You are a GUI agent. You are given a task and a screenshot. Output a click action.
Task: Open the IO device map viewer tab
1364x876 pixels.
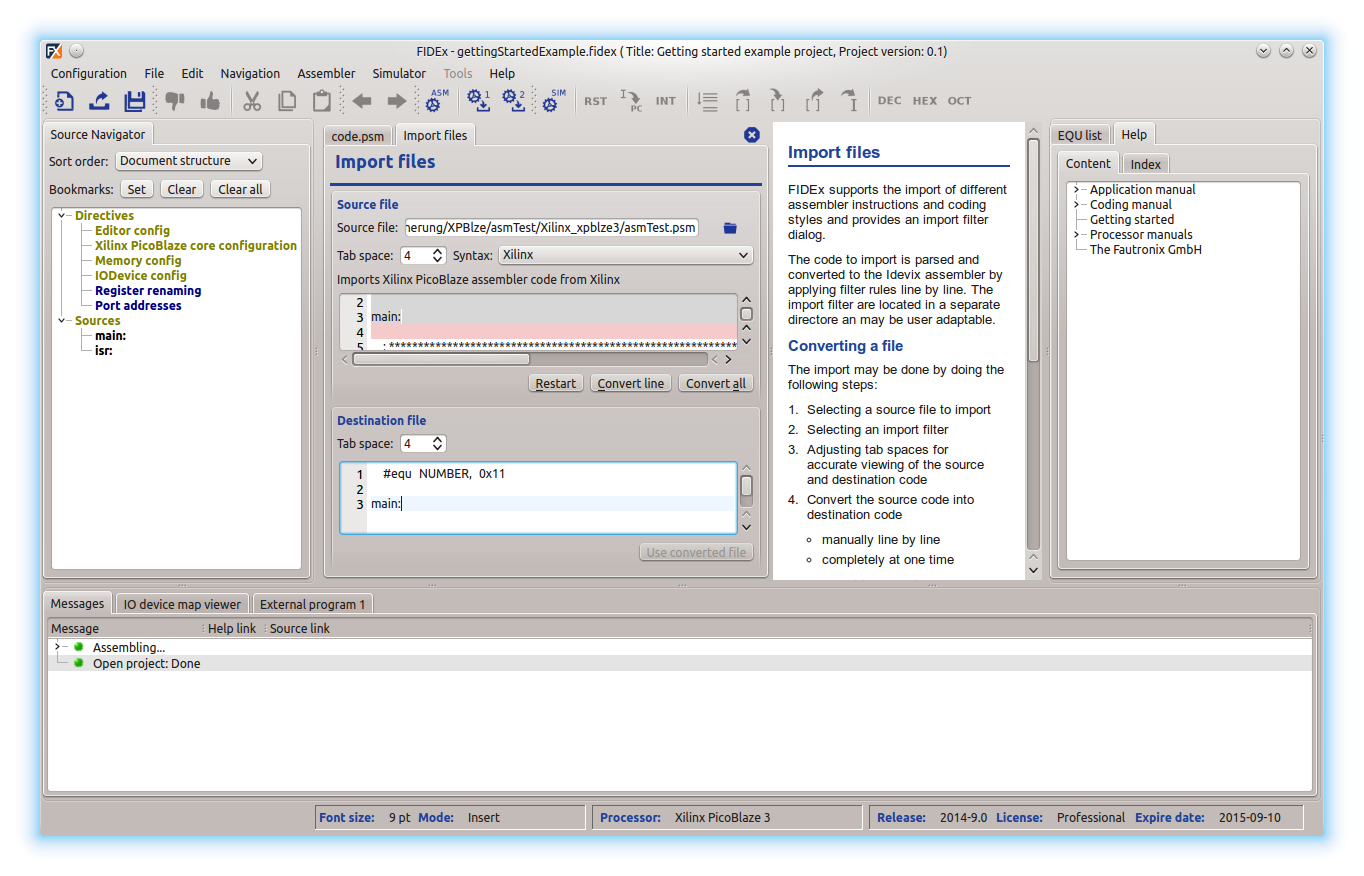[x=182, y=604]
